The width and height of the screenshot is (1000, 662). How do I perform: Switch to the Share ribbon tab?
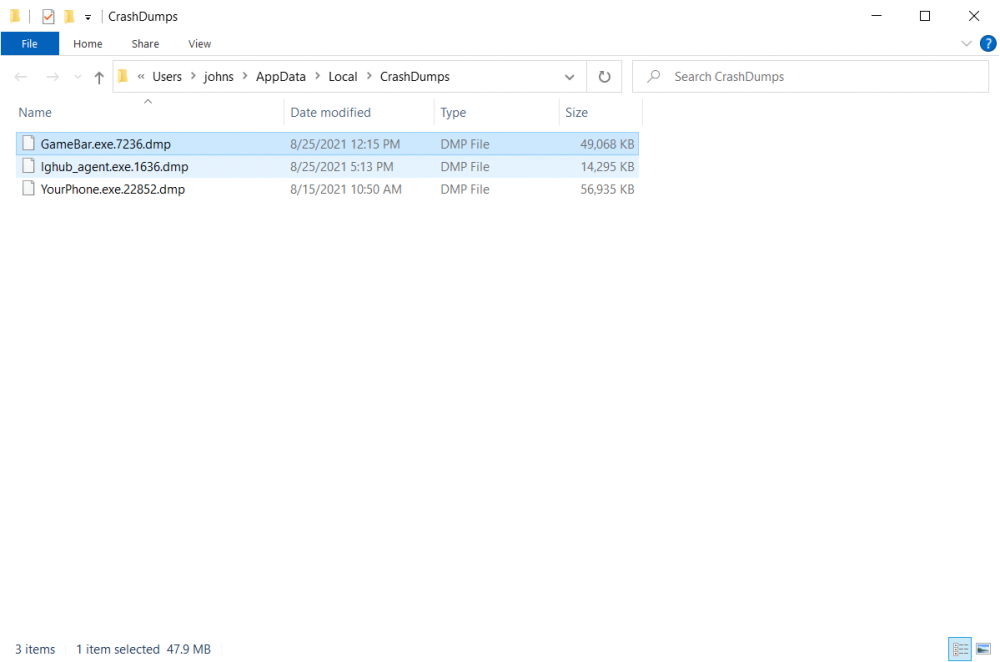(145, 44)
